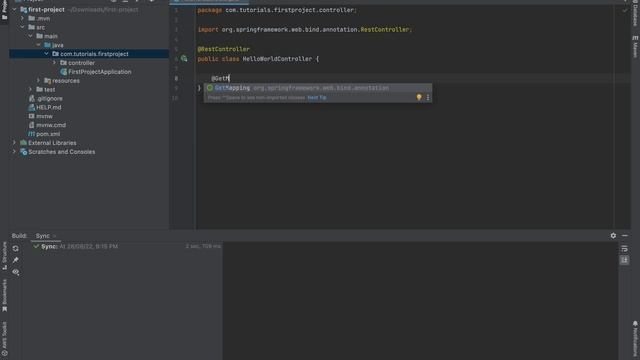
Task: Expand External Libraries node
Action: [x=14, y=143]
